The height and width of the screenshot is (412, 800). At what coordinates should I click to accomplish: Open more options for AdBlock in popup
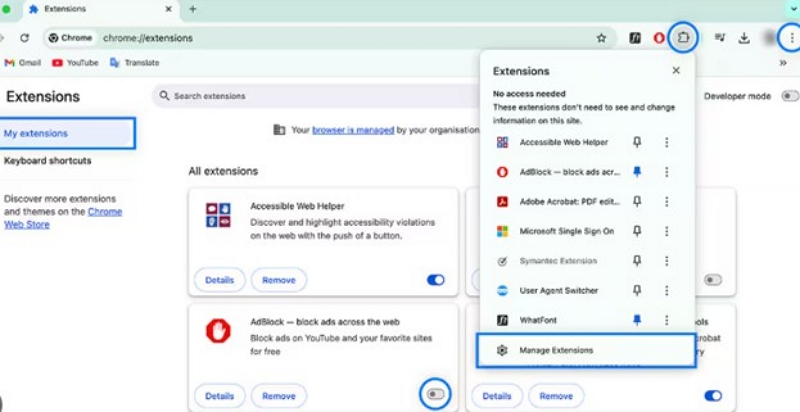pyautogui.click(x=666, y=172)
